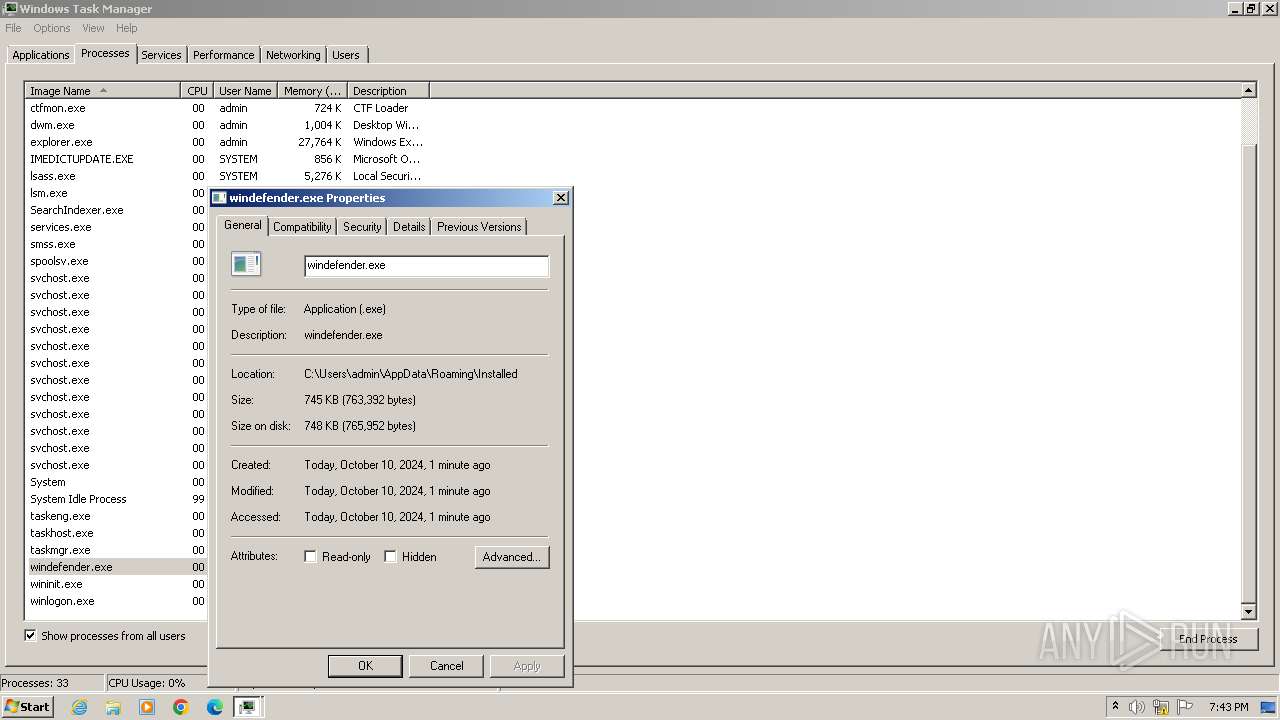Viewport: 1280px width, 720px height.
Task: Select the ctfmon.exe process row
Action: [x=227, y=108]
